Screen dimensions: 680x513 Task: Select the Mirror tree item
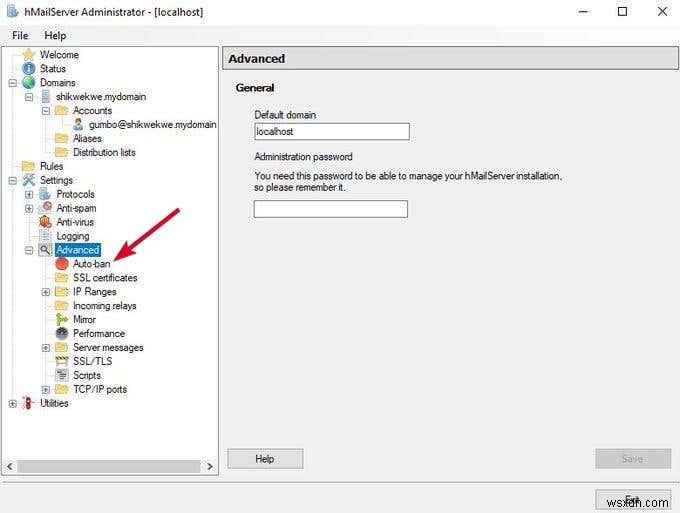tap(84, 320)
